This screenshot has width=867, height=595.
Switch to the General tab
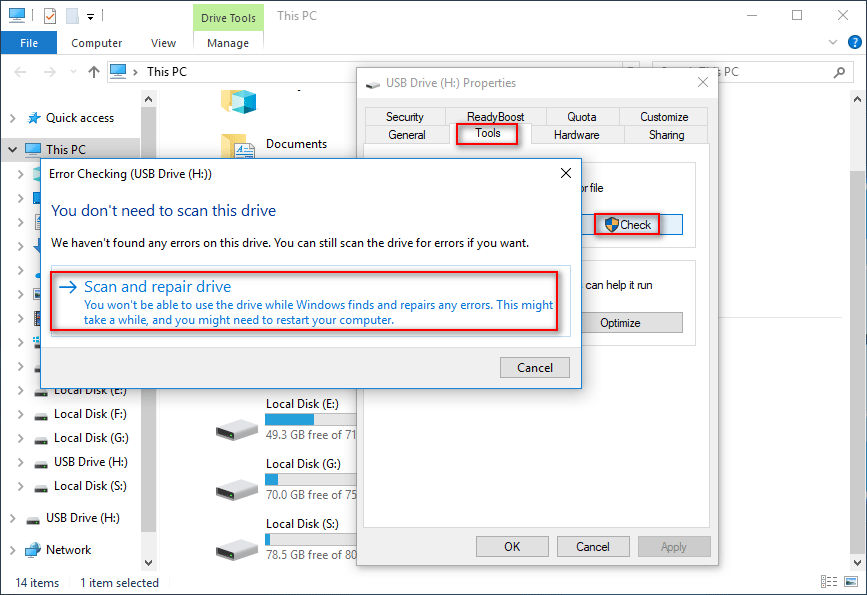(407, 135)
